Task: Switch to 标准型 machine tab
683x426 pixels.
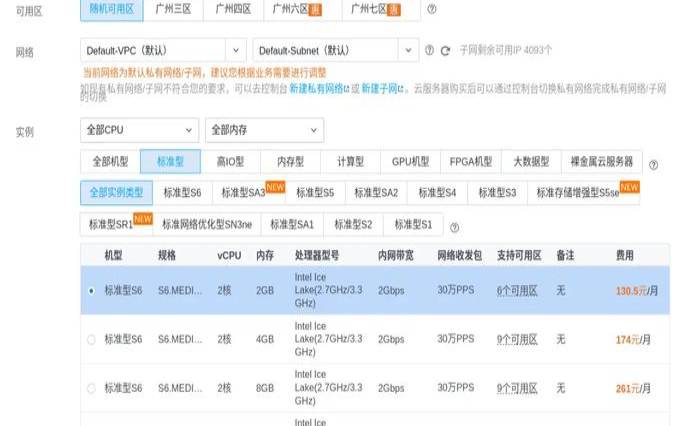Action: (170, 162)
